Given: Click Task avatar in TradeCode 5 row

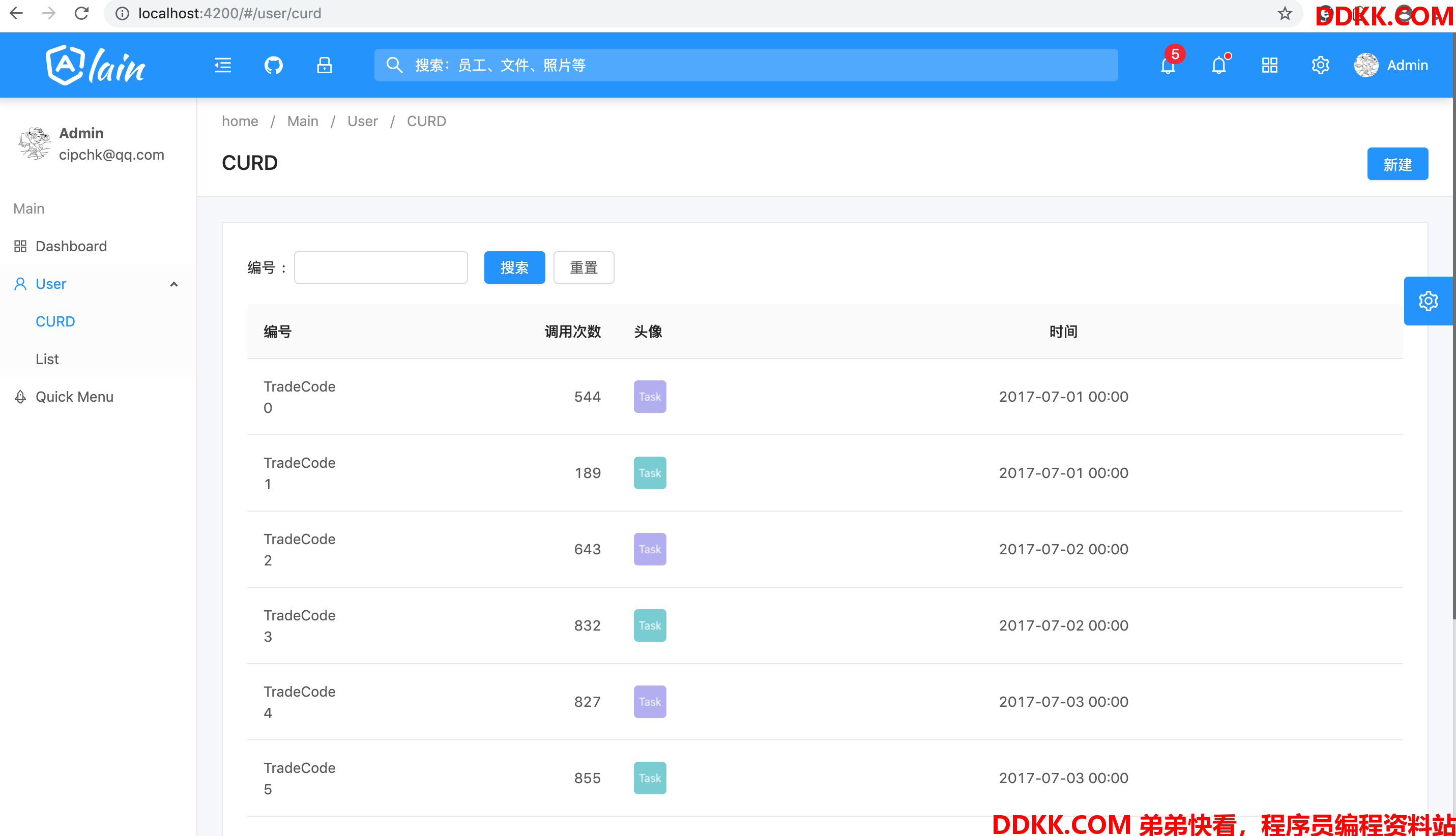Looking at the screenshot, I should (650, 778).
